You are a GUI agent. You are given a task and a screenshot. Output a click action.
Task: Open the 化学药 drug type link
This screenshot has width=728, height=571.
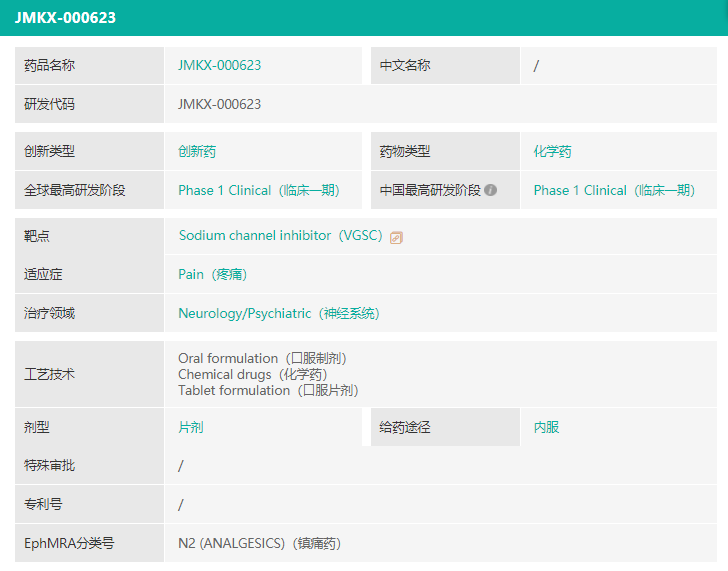click(x=552, y=152)
